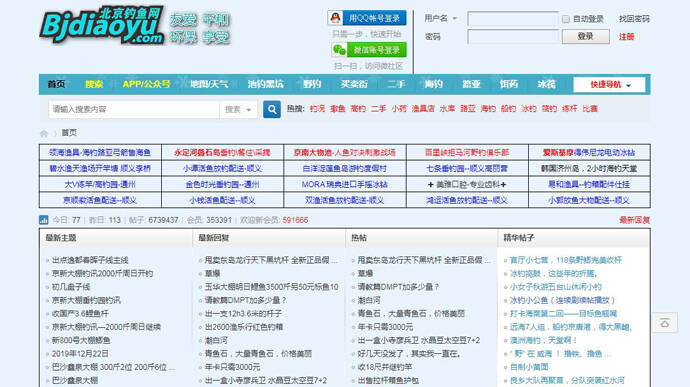This screenshot has width=690, height=387.
Task: Click the 登录 button
Action: click(586, 37)
